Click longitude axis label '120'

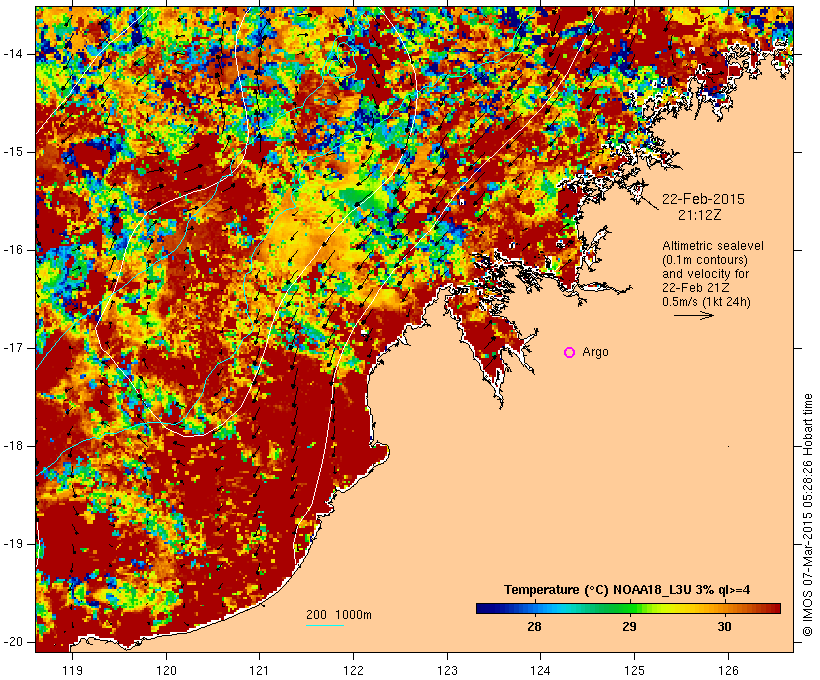tap(166, 670)
